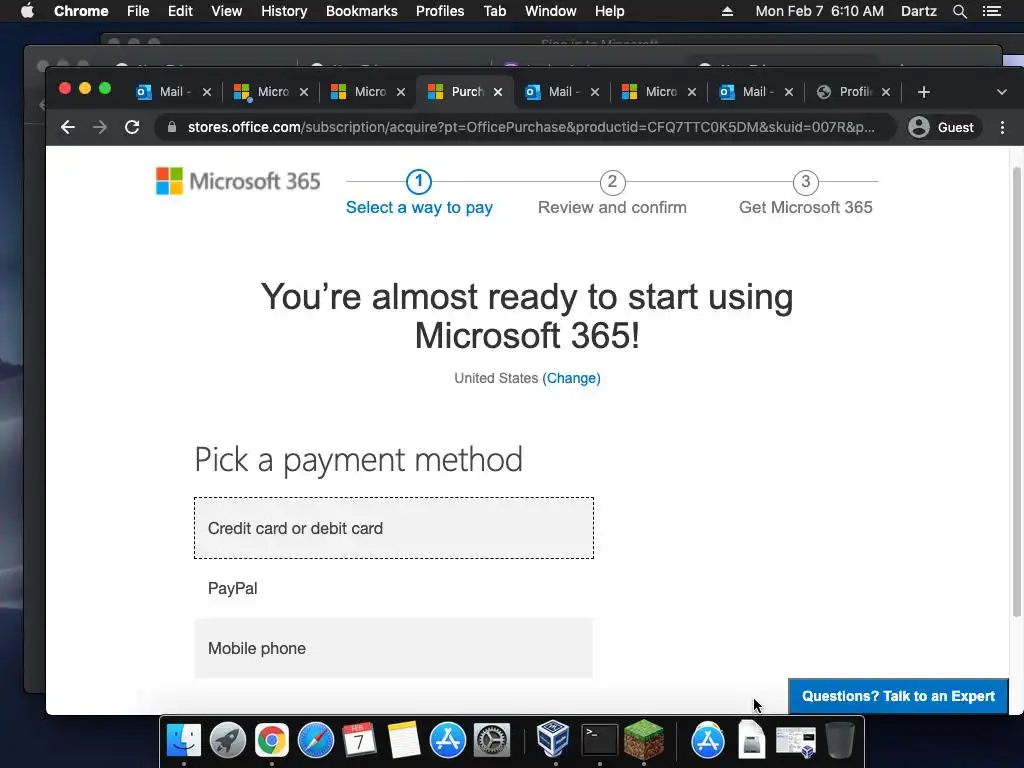Open Chrome File menu
Viewport: 1024px width, 768px height.
138,11
